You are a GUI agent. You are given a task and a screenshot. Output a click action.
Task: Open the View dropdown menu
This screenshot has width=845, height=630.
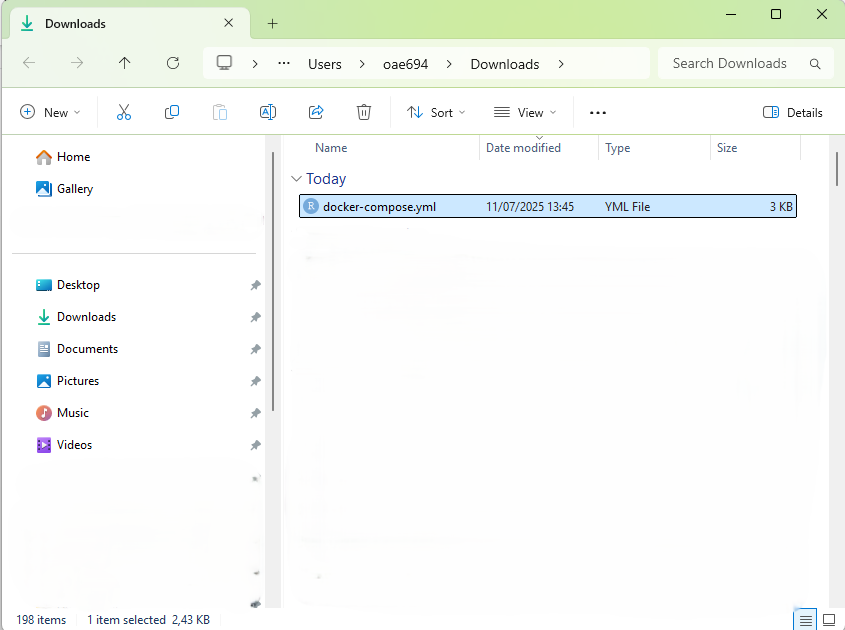click(x=525, y=113)
